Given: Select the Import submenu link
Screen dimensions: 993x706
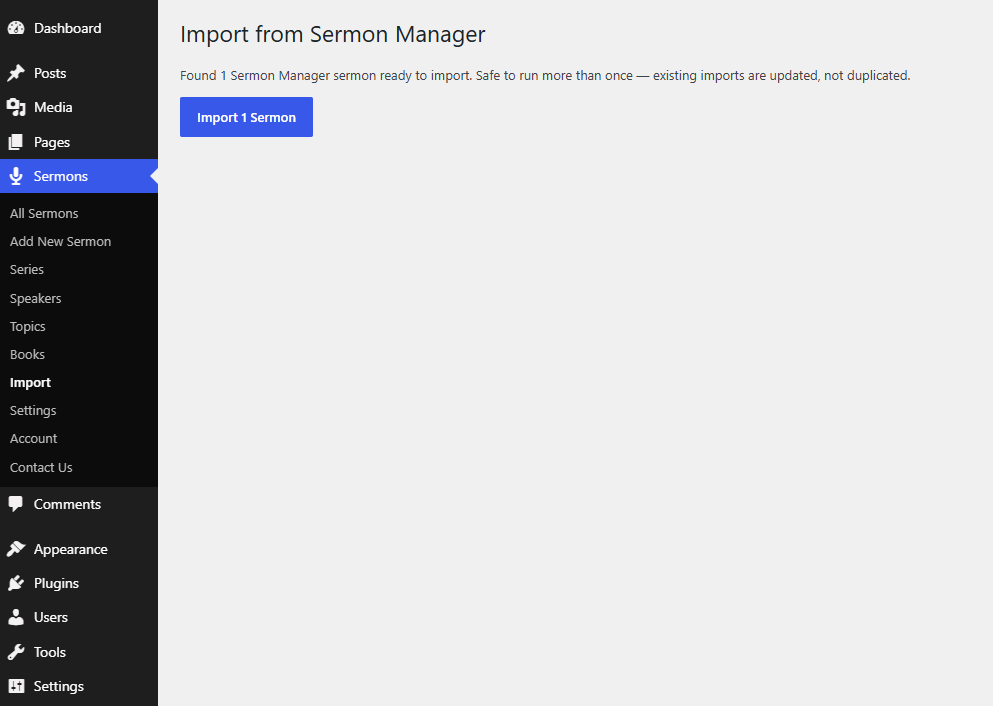Looking at the screenshot, I should (x=30, y=382).
